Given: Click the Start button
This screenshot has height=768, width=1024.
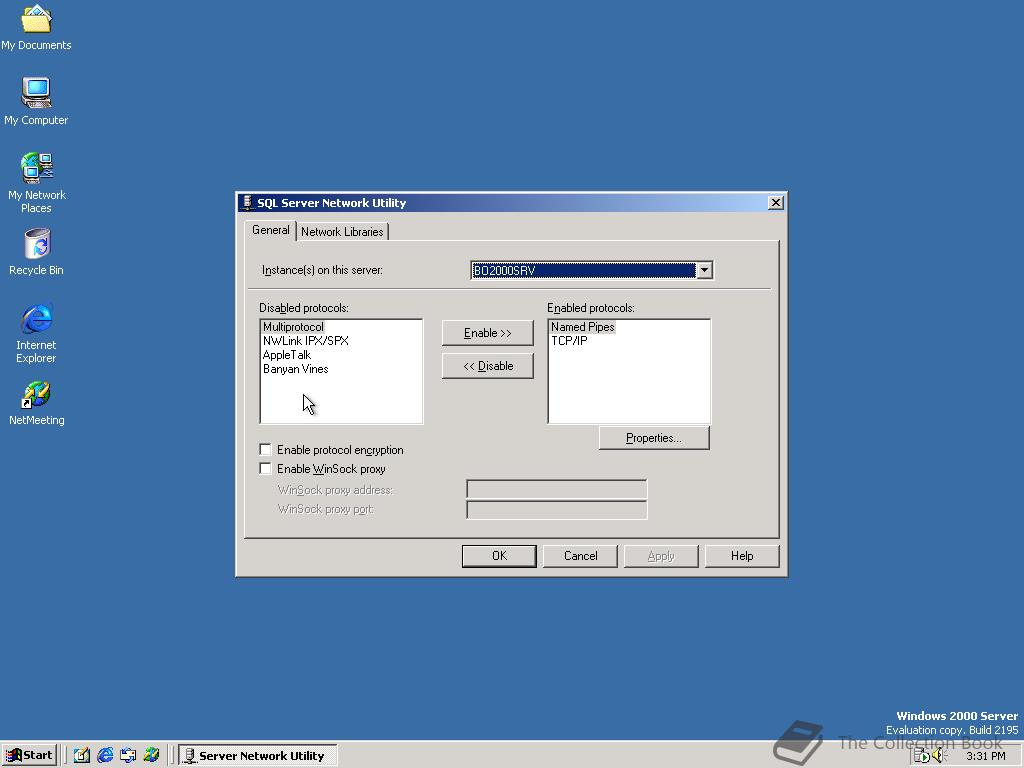Looking at the screenshot, I should coord(29,755).
